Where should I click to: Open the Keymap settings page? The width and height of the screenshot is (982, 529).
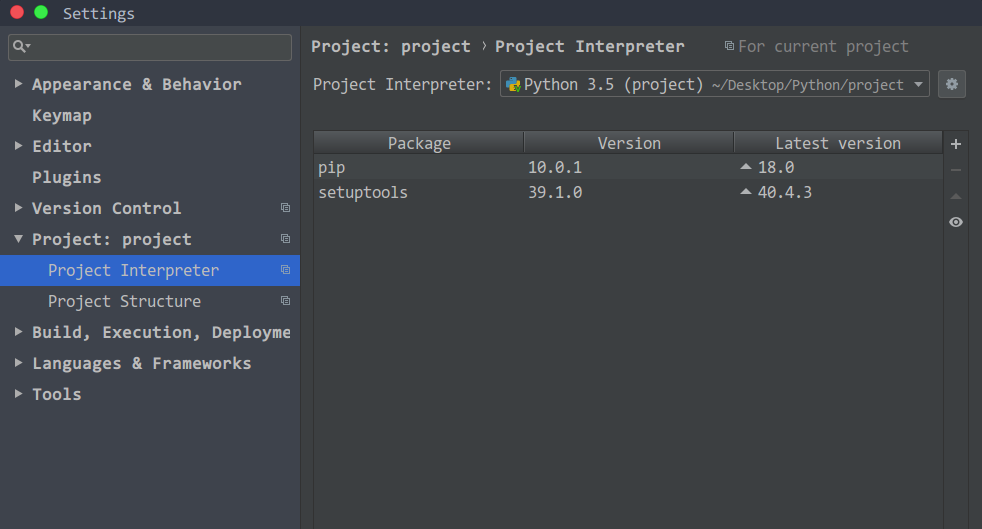point(62,115)
